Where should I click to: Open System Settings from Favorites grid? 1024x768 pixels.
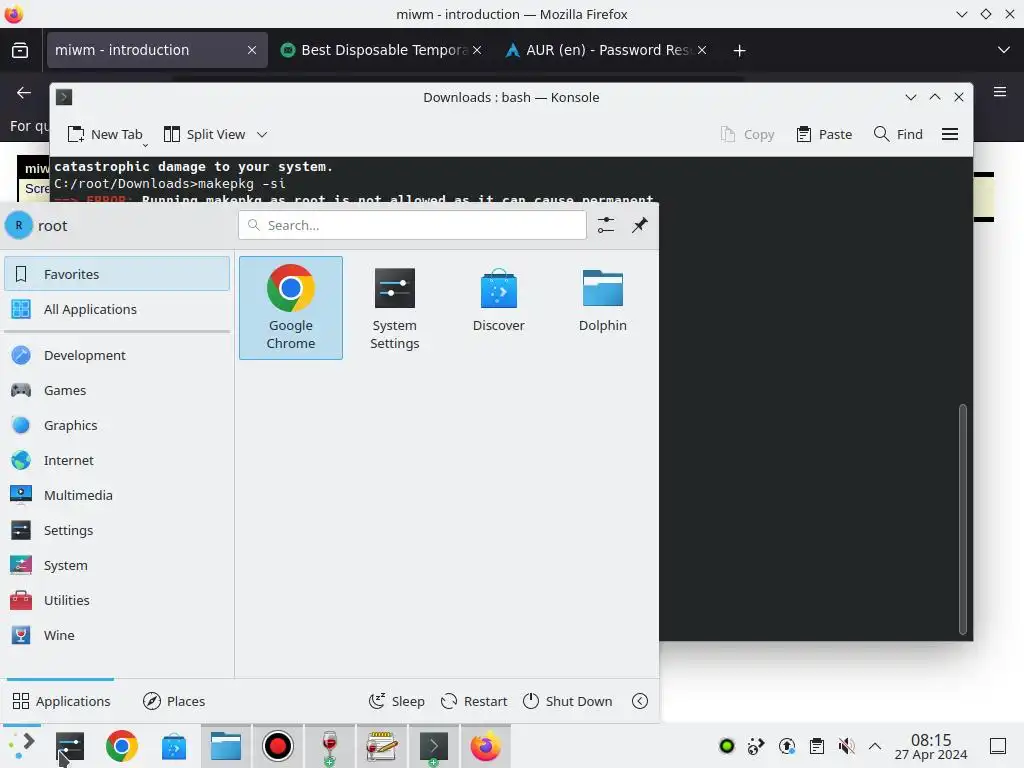[x=394, y=308]
